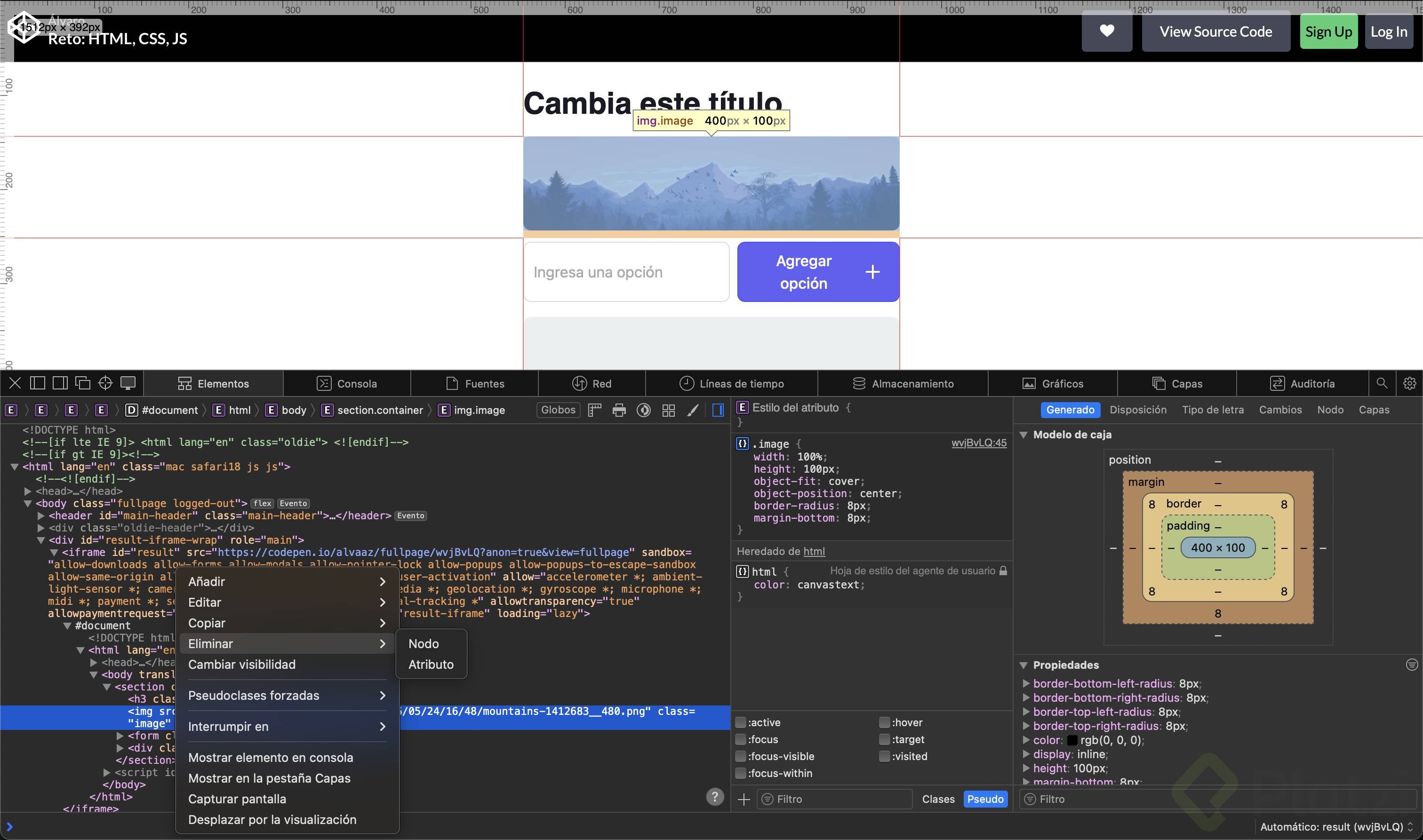Image resolution: width=1423 pixels, height=840 pixels.
Task: Click the heart icon button
Action: click(x=1106, y=32)
